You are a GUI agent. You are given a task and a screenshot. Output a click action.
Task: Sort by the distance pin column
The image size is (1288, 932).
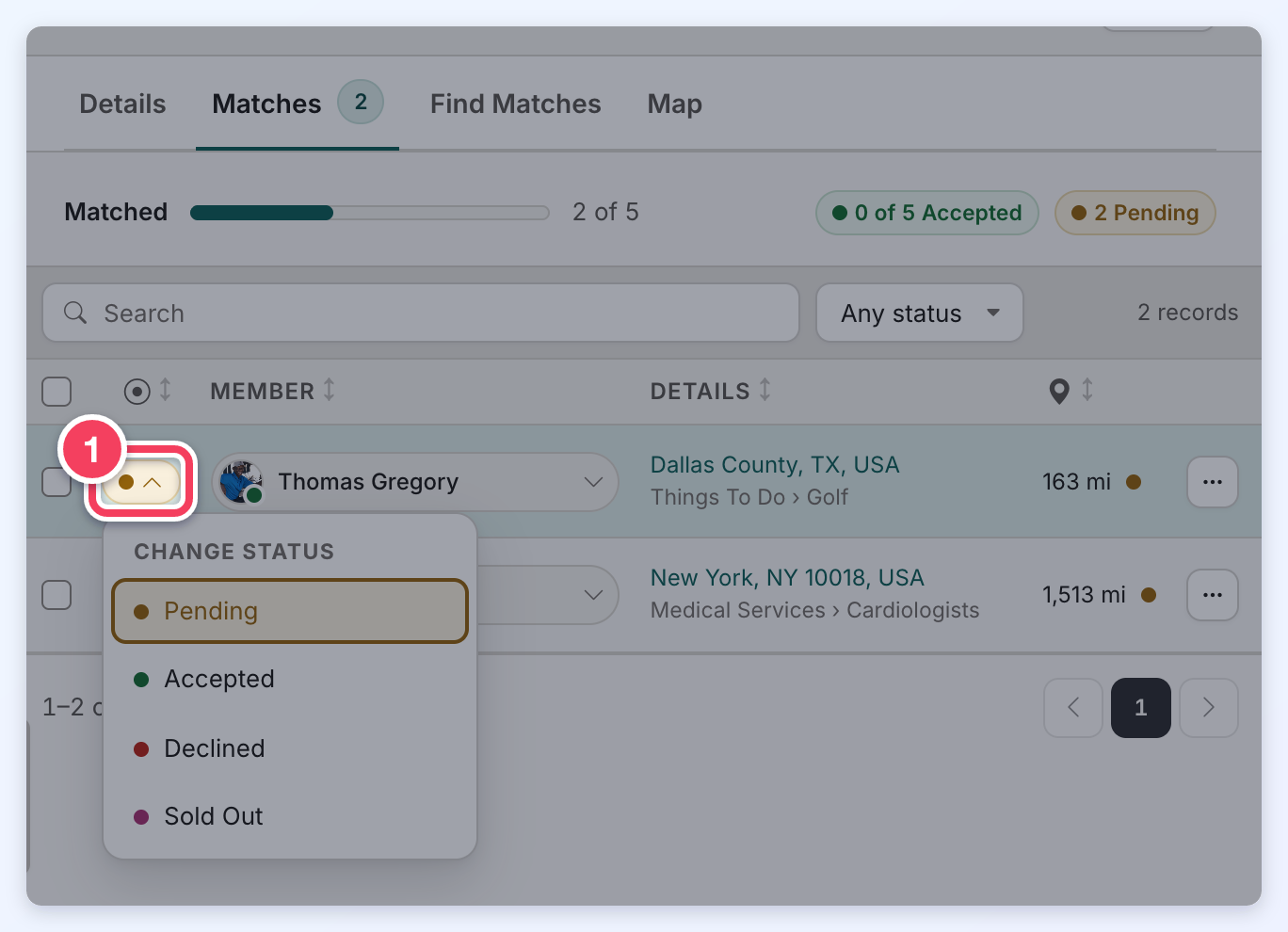coord(1071,391)
